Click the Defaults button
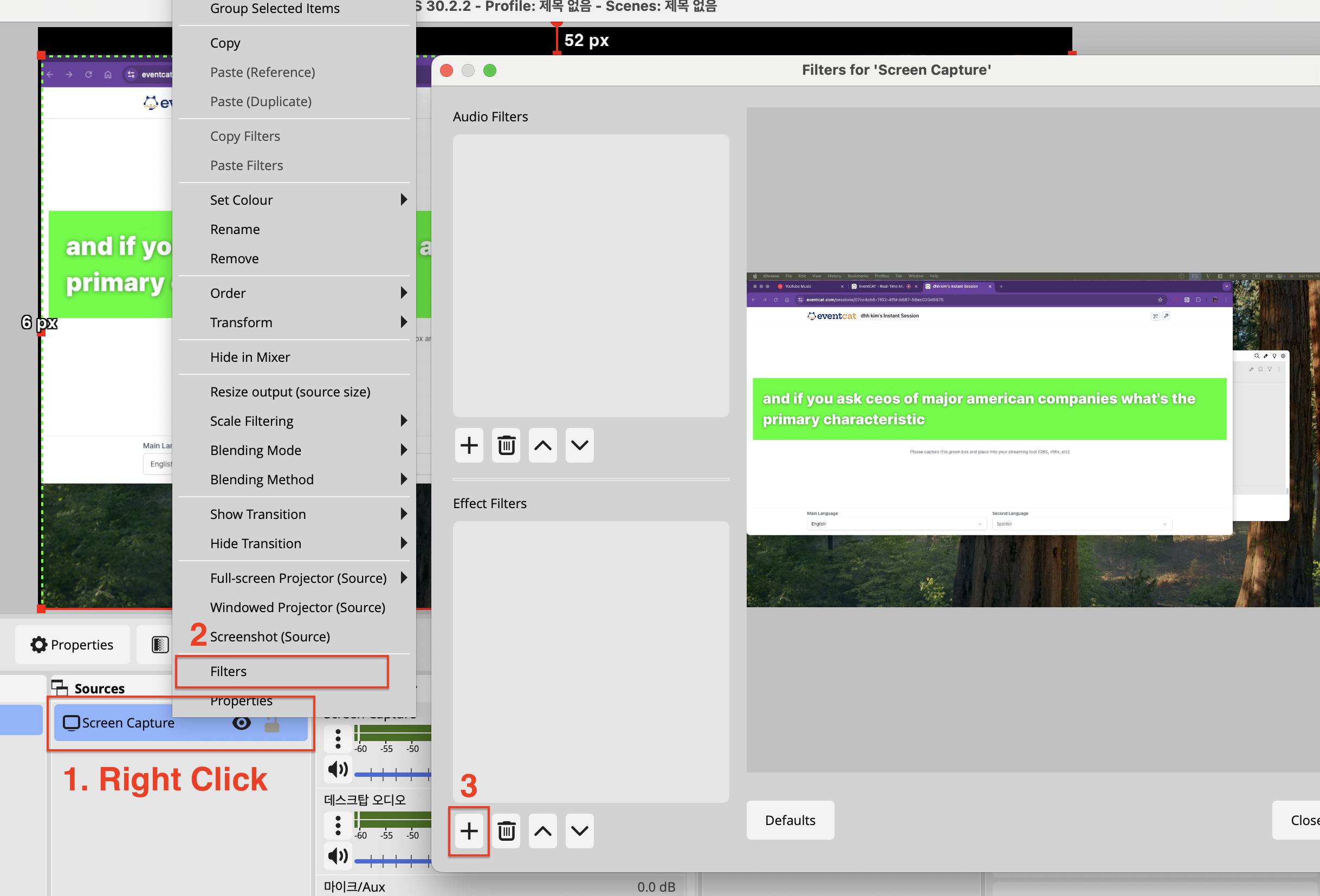This screenshot has width=1320, height=896. point(790,820)
